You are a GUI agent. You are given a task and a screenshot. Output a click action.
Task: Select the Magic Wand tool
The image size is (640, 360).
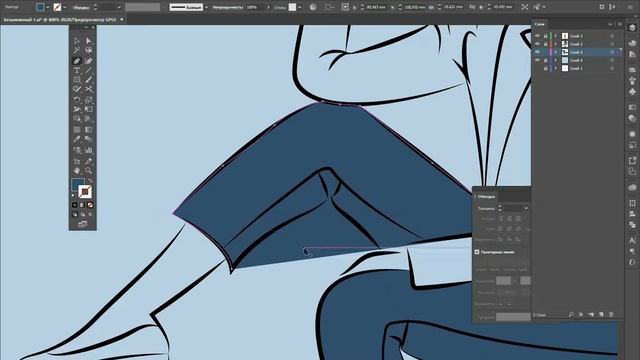point(77,50)
